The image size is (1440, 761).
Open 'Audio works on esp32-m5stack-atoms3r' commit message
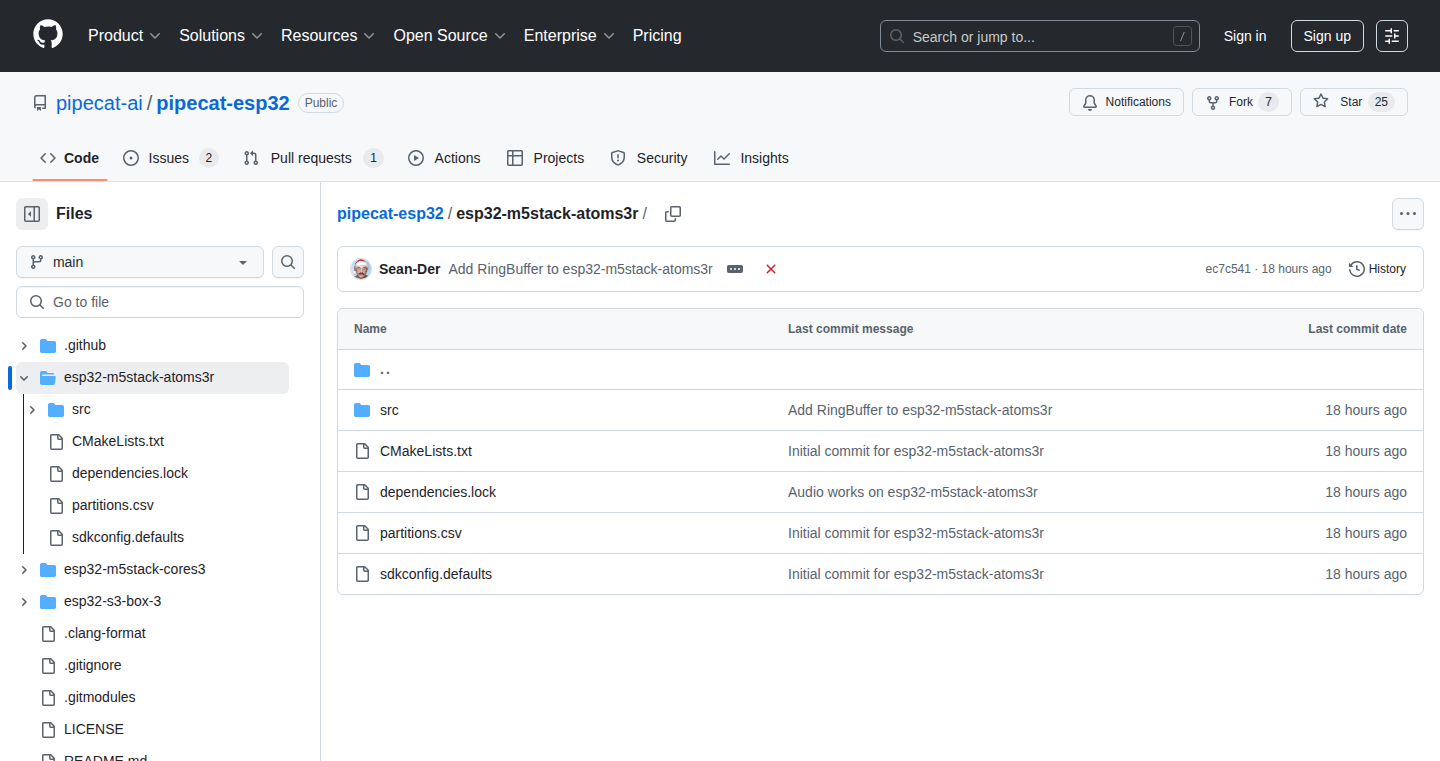click(x=913, y=492)
